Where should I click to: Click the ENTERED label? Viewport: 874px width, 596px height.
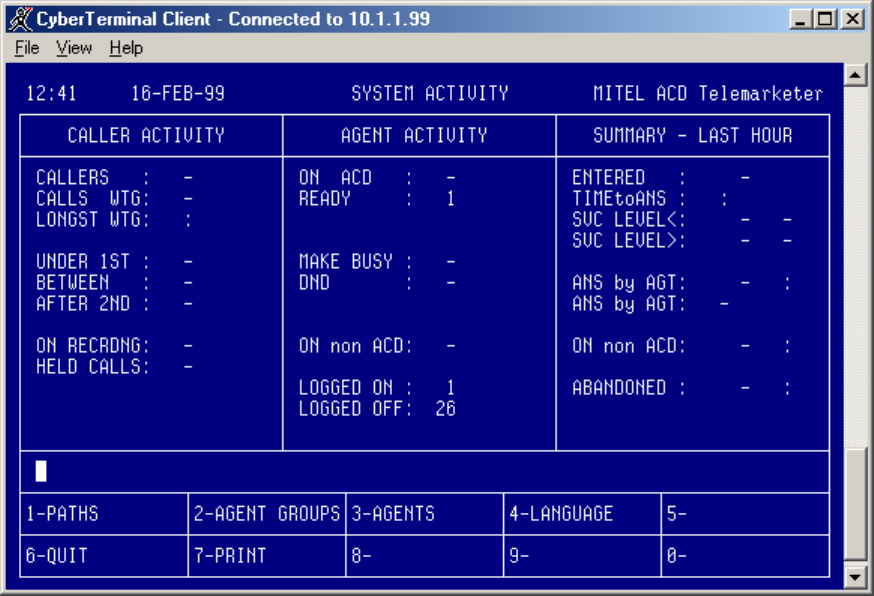609,177
